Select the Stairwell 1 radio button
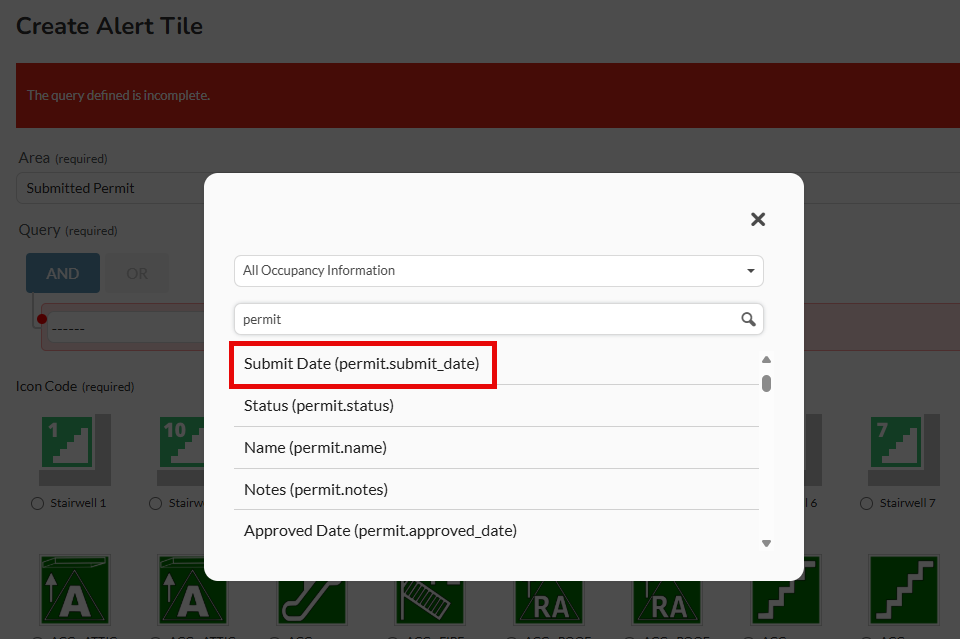 [37, 503]
